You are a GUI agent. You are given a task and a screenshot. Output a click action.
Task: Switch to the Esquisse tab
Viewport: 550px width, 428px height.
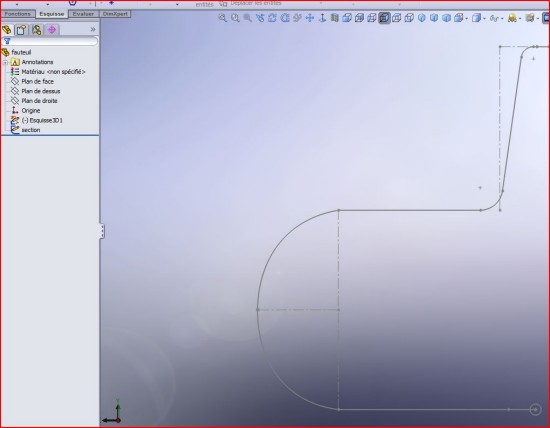click(x=52, y=14)
